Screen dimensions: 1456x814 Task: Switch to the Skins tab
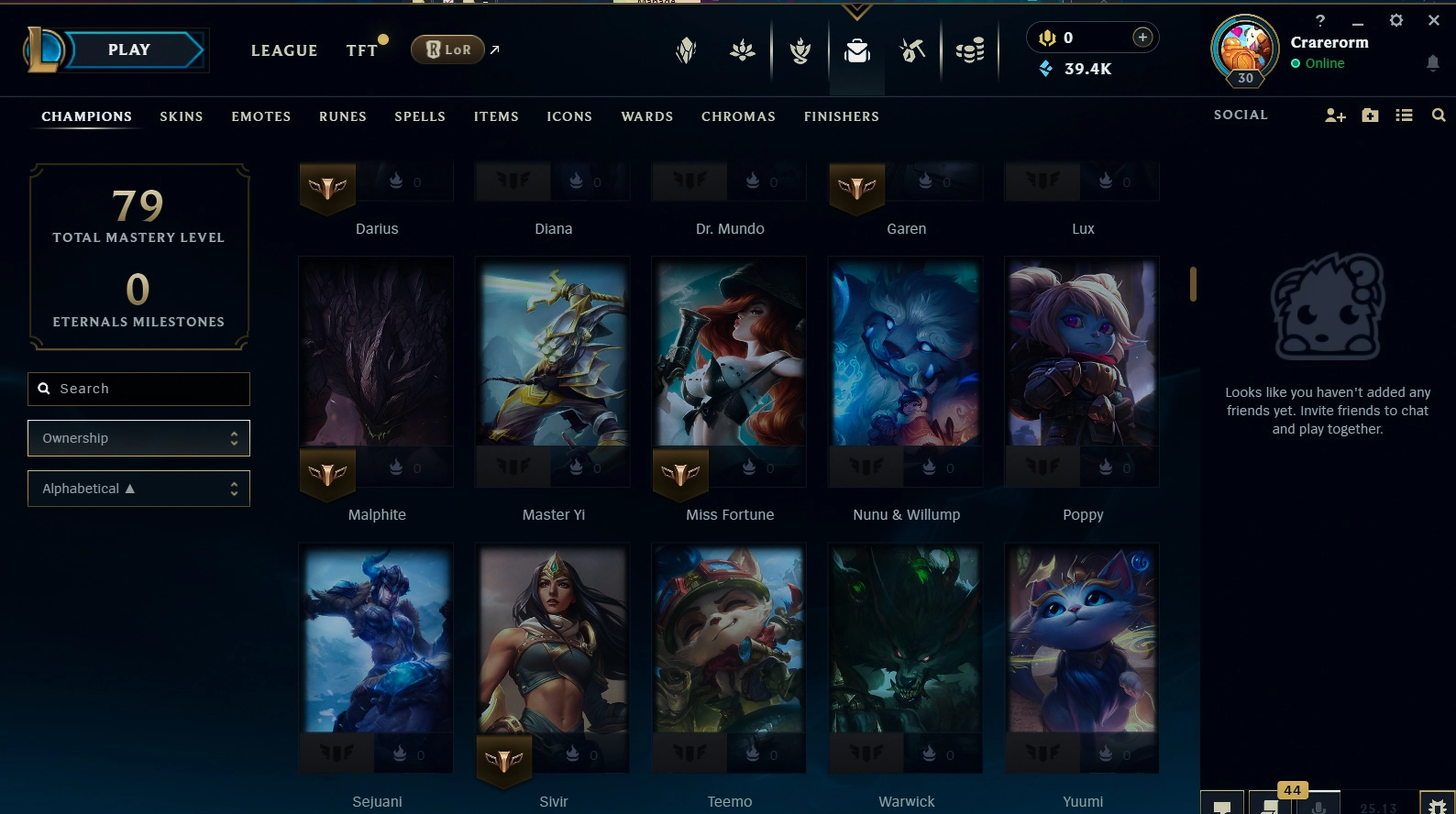pyautogui.click(x=182, y=116)
